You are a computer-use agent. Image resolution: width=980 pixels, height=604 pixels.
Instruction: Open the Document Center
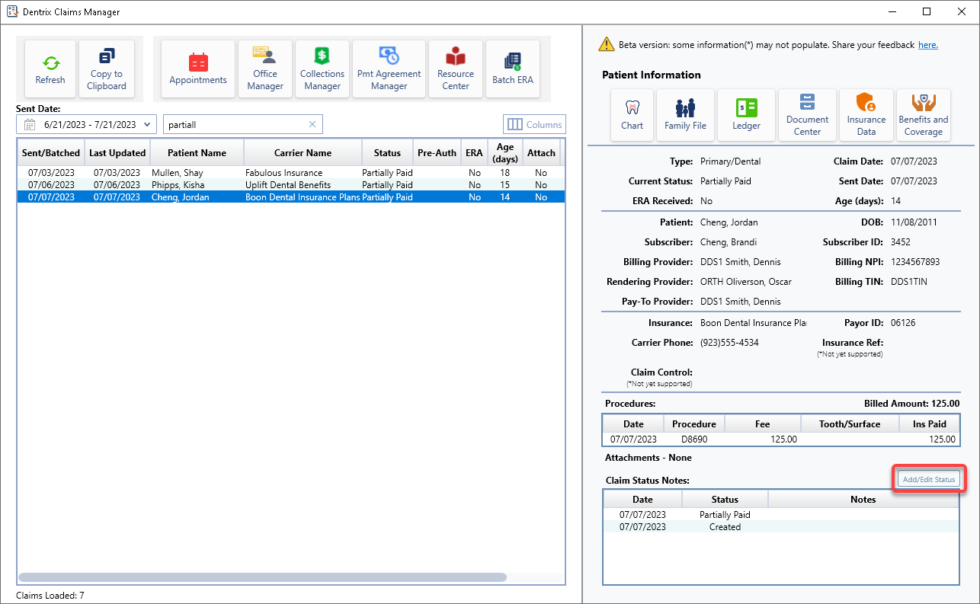click(807, 114)
